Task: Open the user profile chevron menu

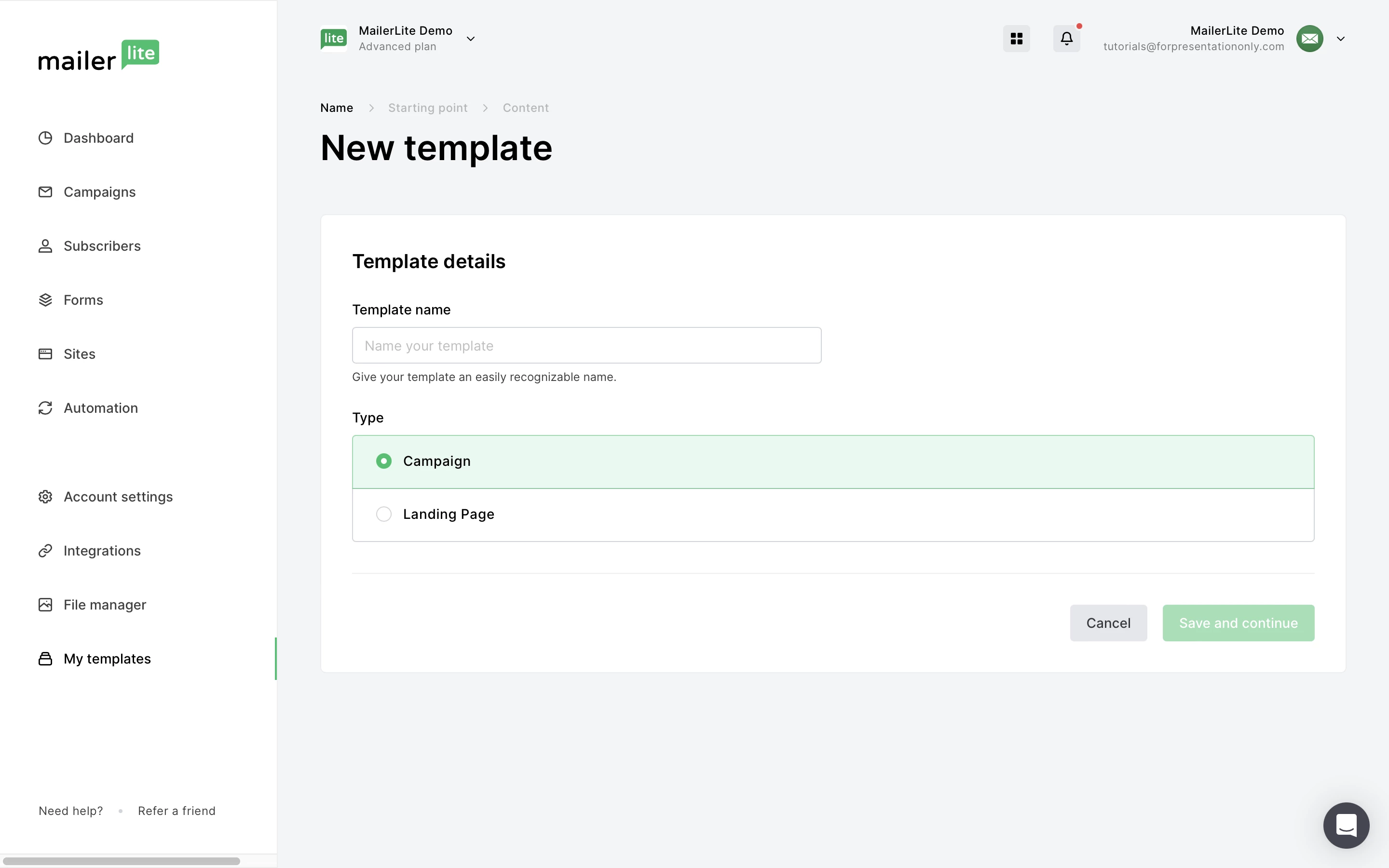Action: tap(1340, 39)
